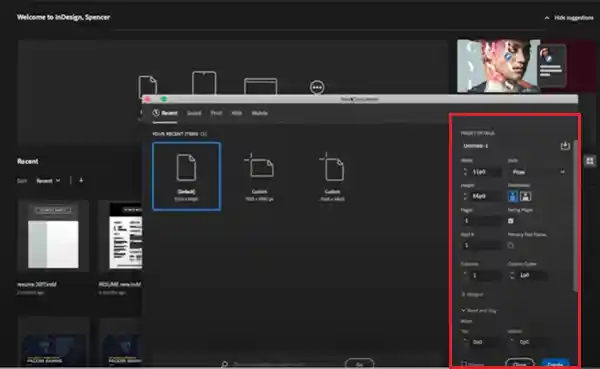Expand the Margins section
The height and width of the screenshot is (369, 600).
click(472, 294)
